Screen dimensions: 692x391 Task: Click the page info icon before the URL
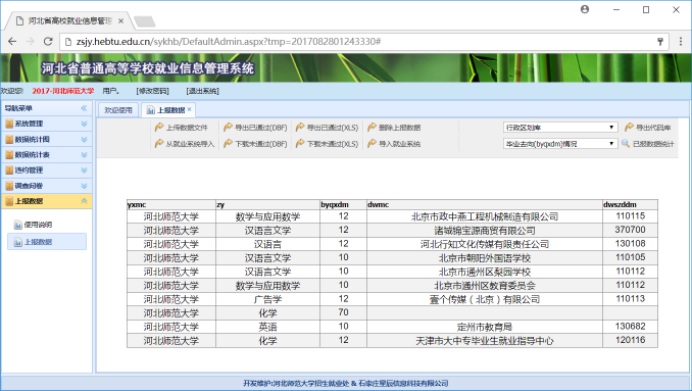(x=68, y=42)
